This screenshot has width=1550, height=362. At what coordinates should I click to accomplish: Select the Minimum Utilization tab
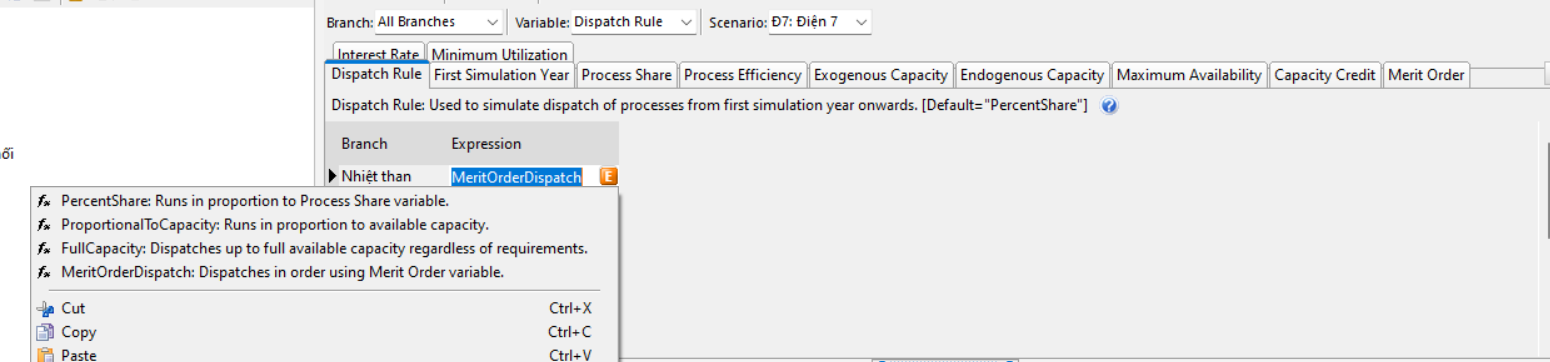[x=499, y=54]
